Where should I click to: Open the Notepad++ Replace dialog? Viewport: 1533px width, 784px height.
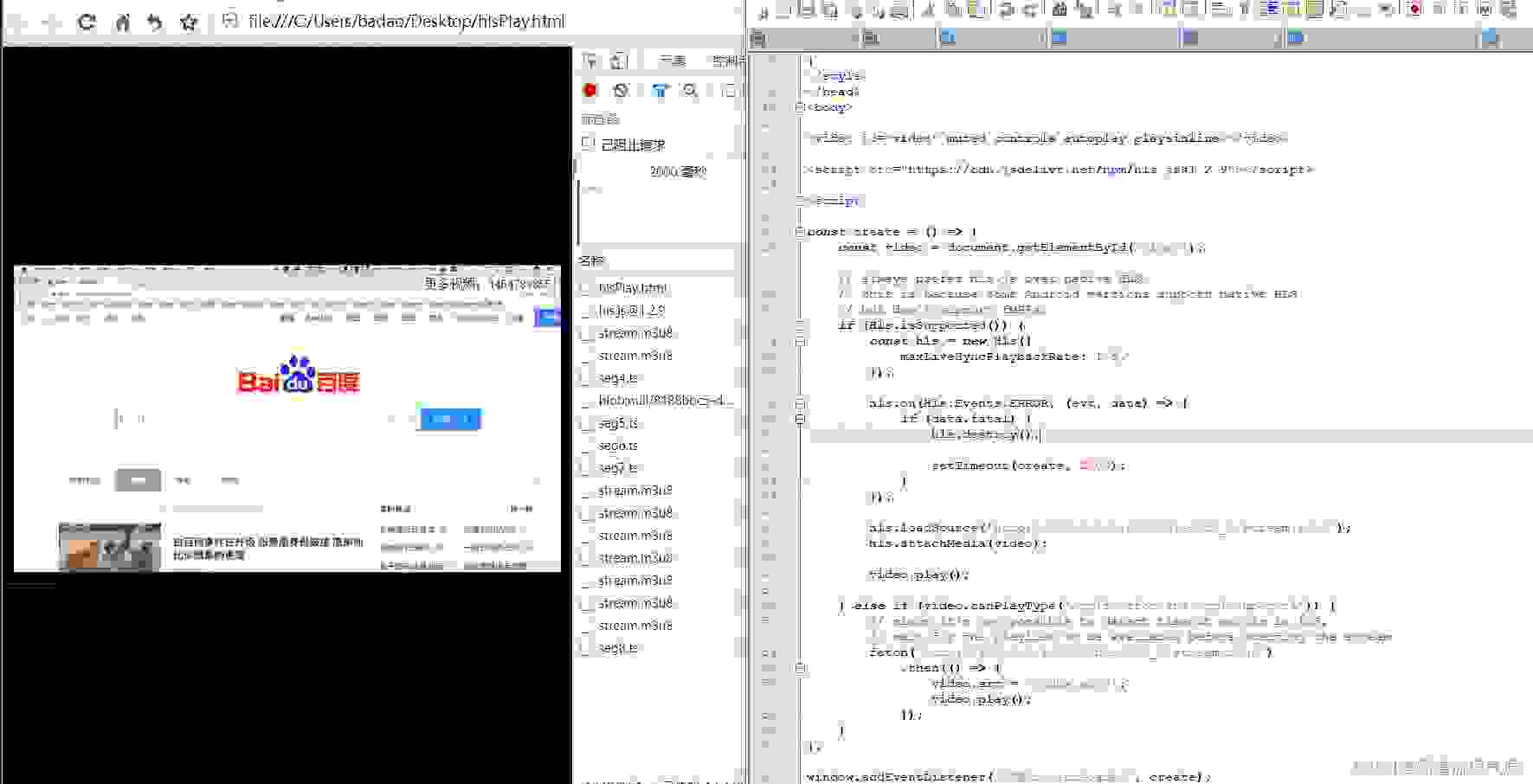[1083, 10]
